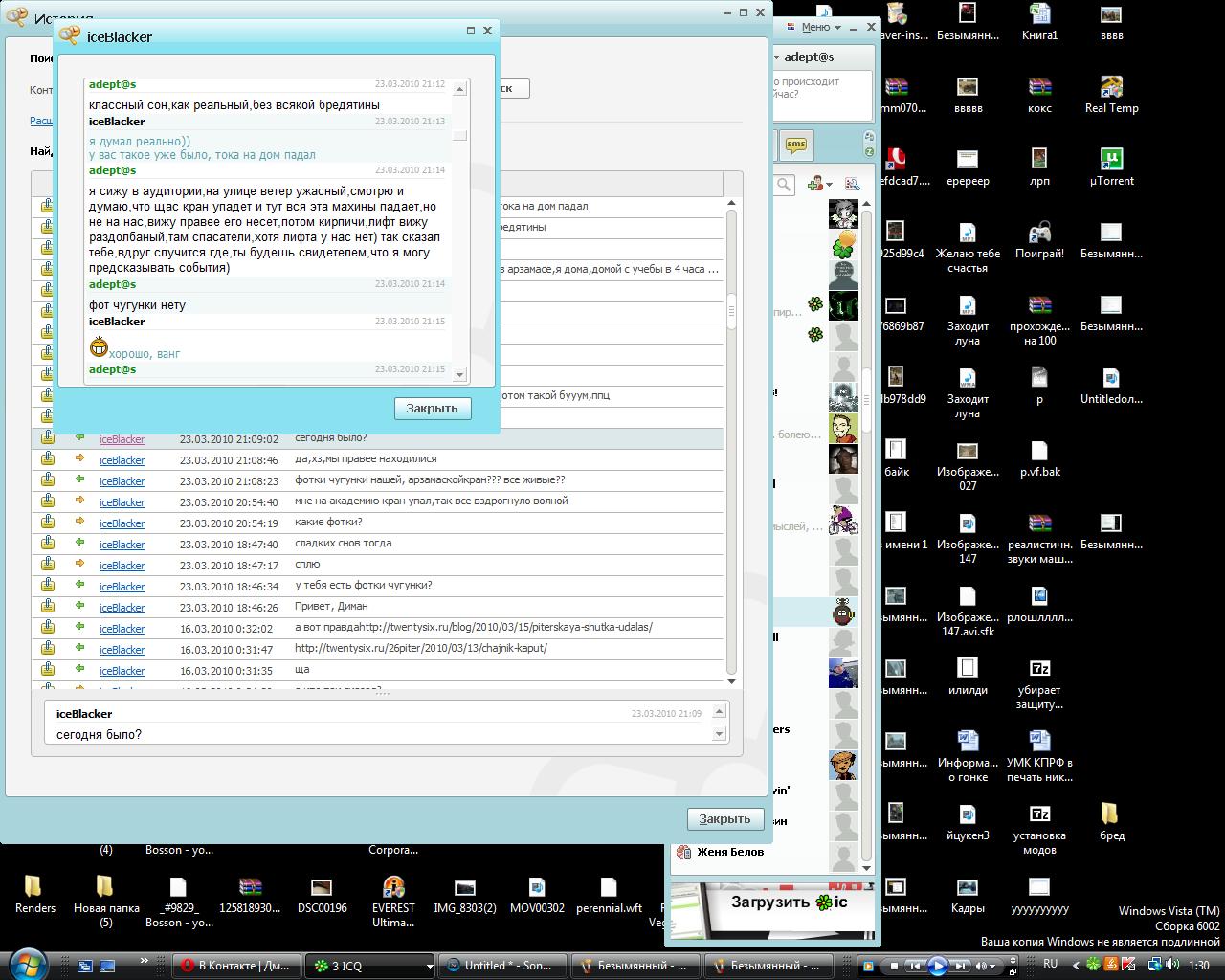Click the add contact icon in ICQ
The height and width of the screenshot is (980, 1225).
click(x=815, y=184)
